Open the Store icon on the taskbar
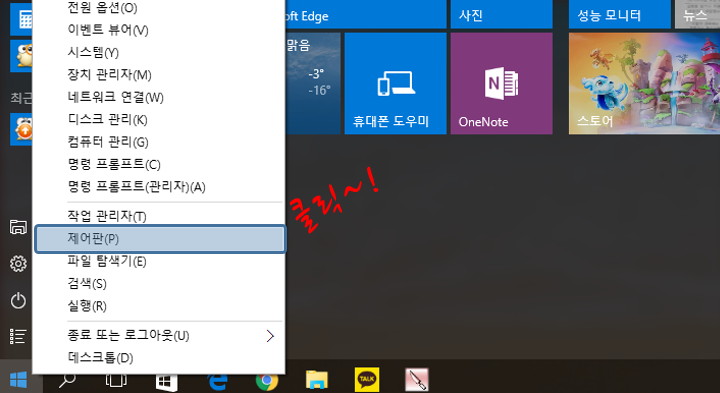This screenshot has width=720, height=393. tap(166, 381)
